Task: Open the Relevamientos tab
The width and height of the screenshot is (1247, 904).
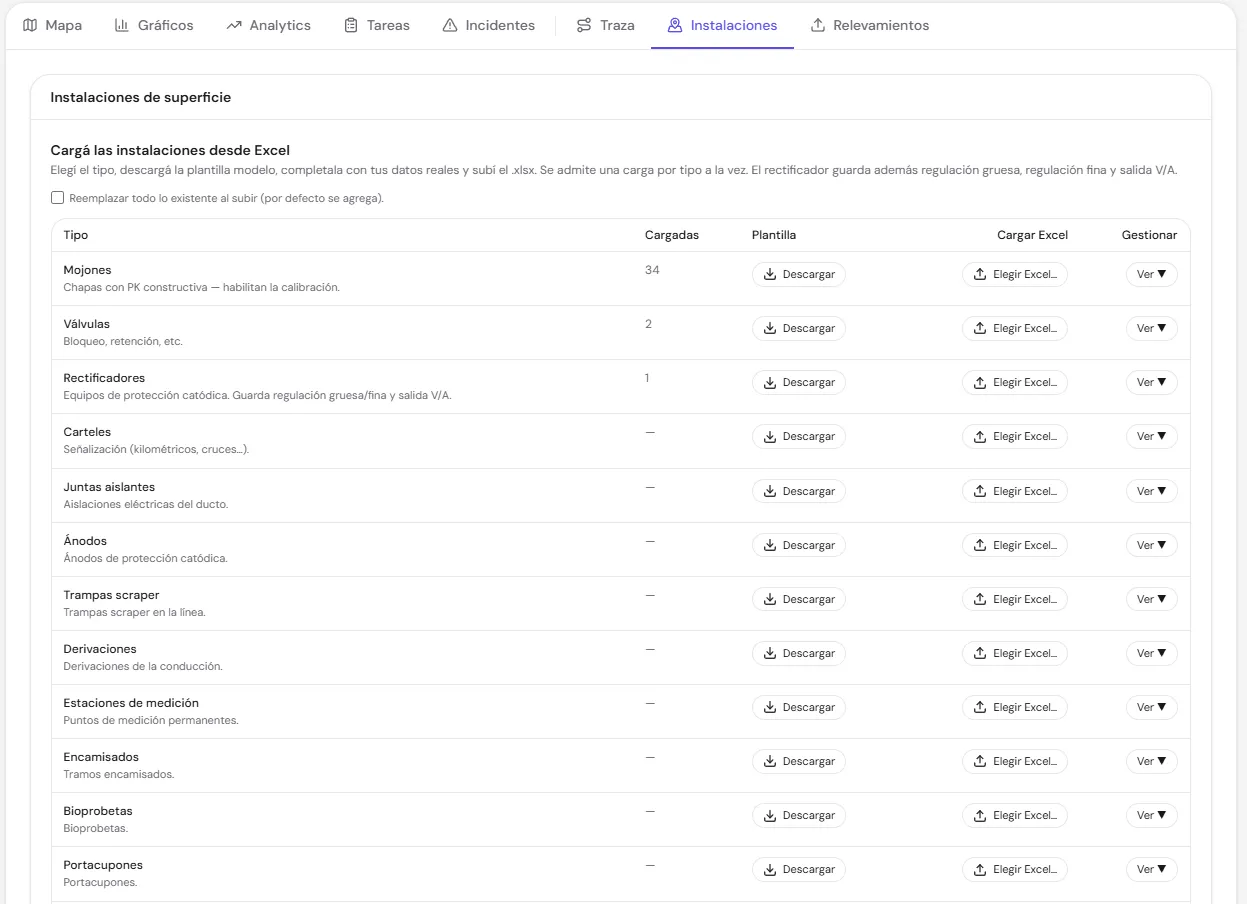Action: pyautogui.click(x=869, y=25)
